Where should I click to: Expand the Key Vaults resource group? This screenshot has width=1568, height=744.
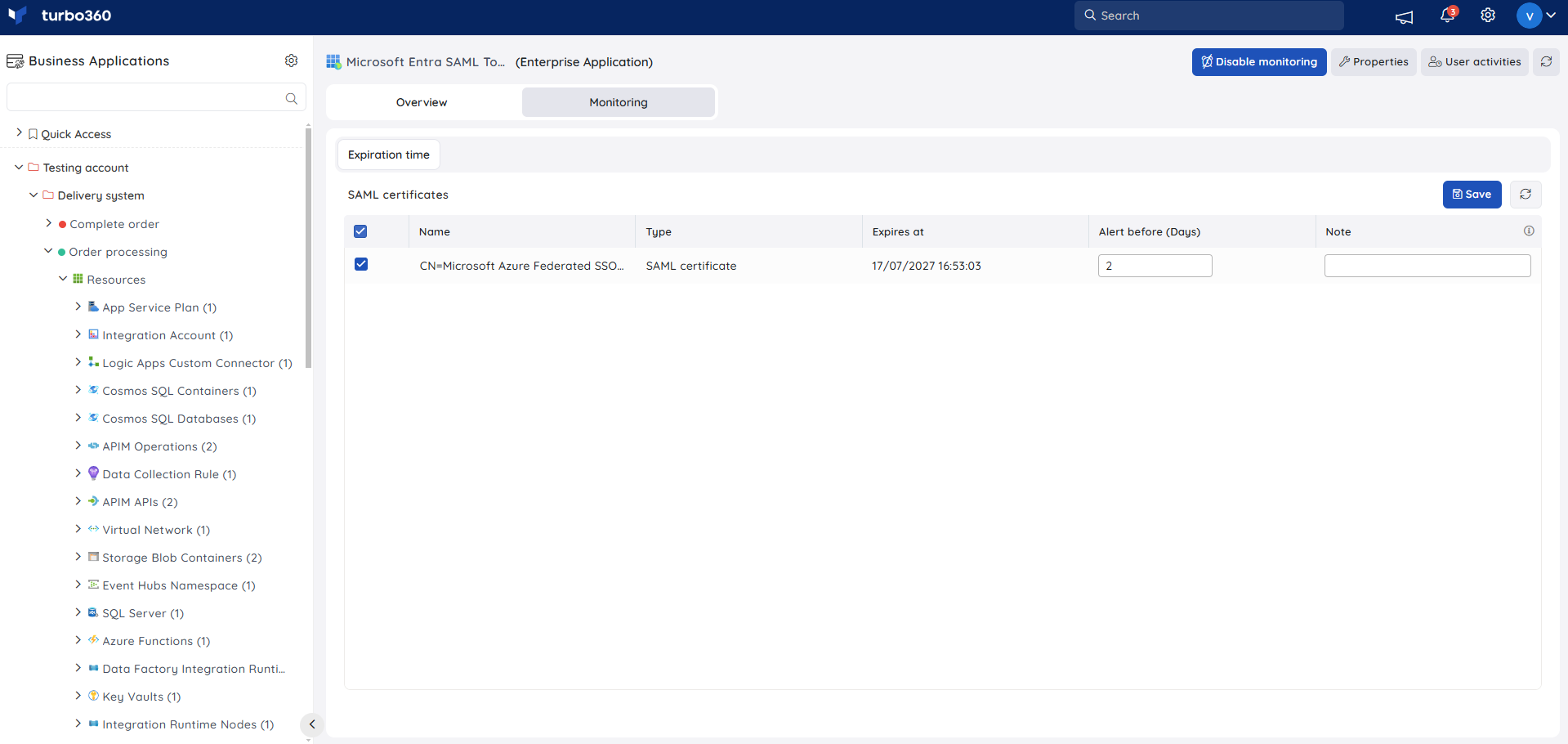(78, 696)
